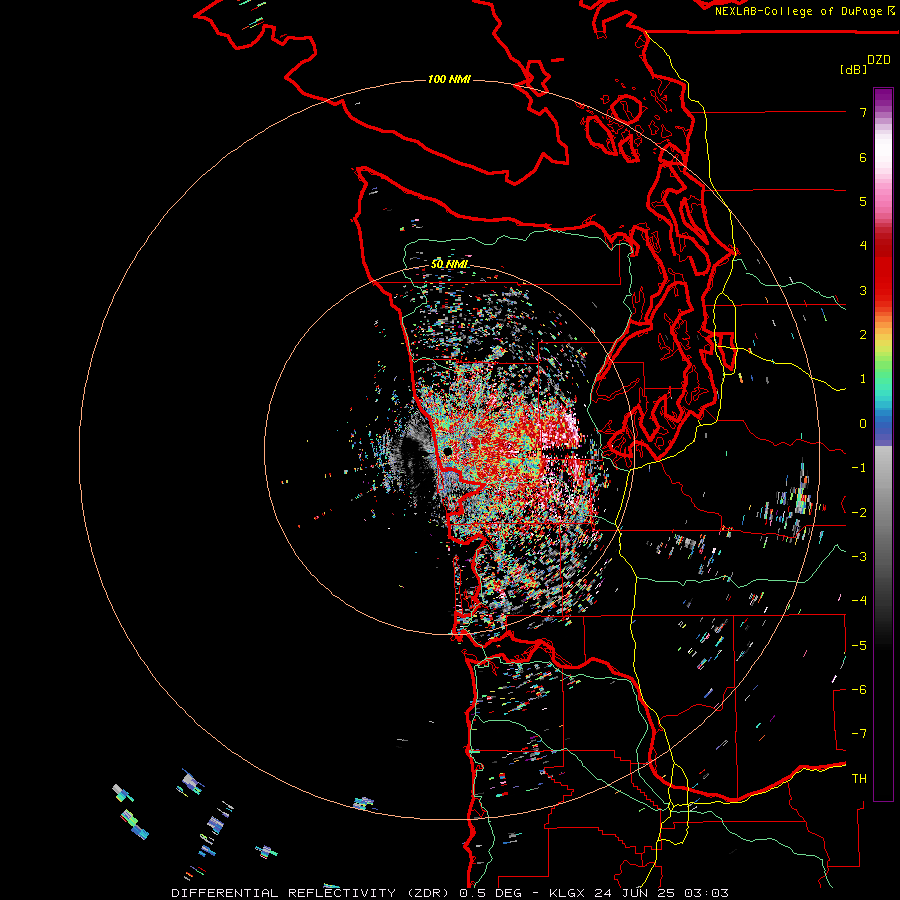Click the 50 NMI range ring label

pos(449,264)
